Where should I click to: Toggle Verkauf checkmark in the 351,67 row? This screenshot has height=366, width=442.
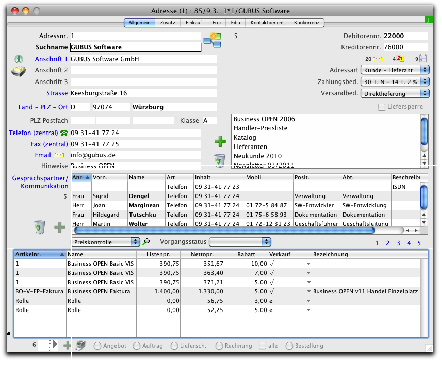click(x=272, y=264)
